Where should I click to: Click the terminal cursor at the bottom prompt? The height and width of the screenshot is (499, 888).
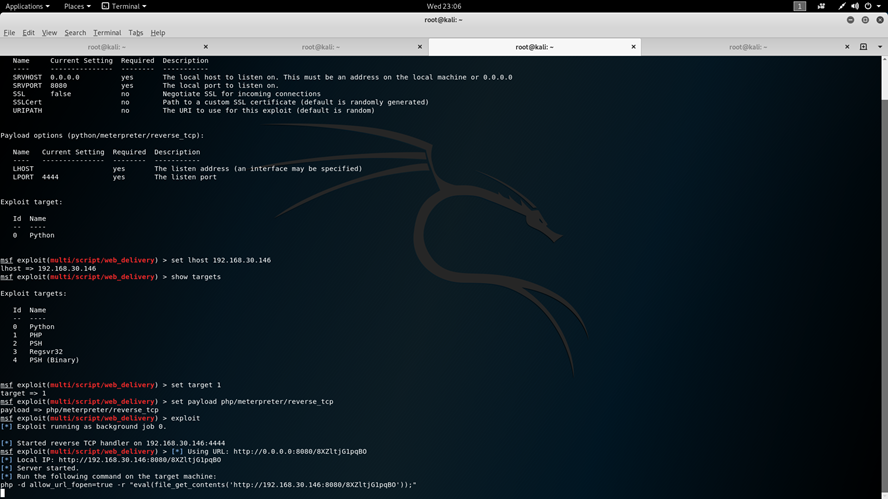[2, 493]
